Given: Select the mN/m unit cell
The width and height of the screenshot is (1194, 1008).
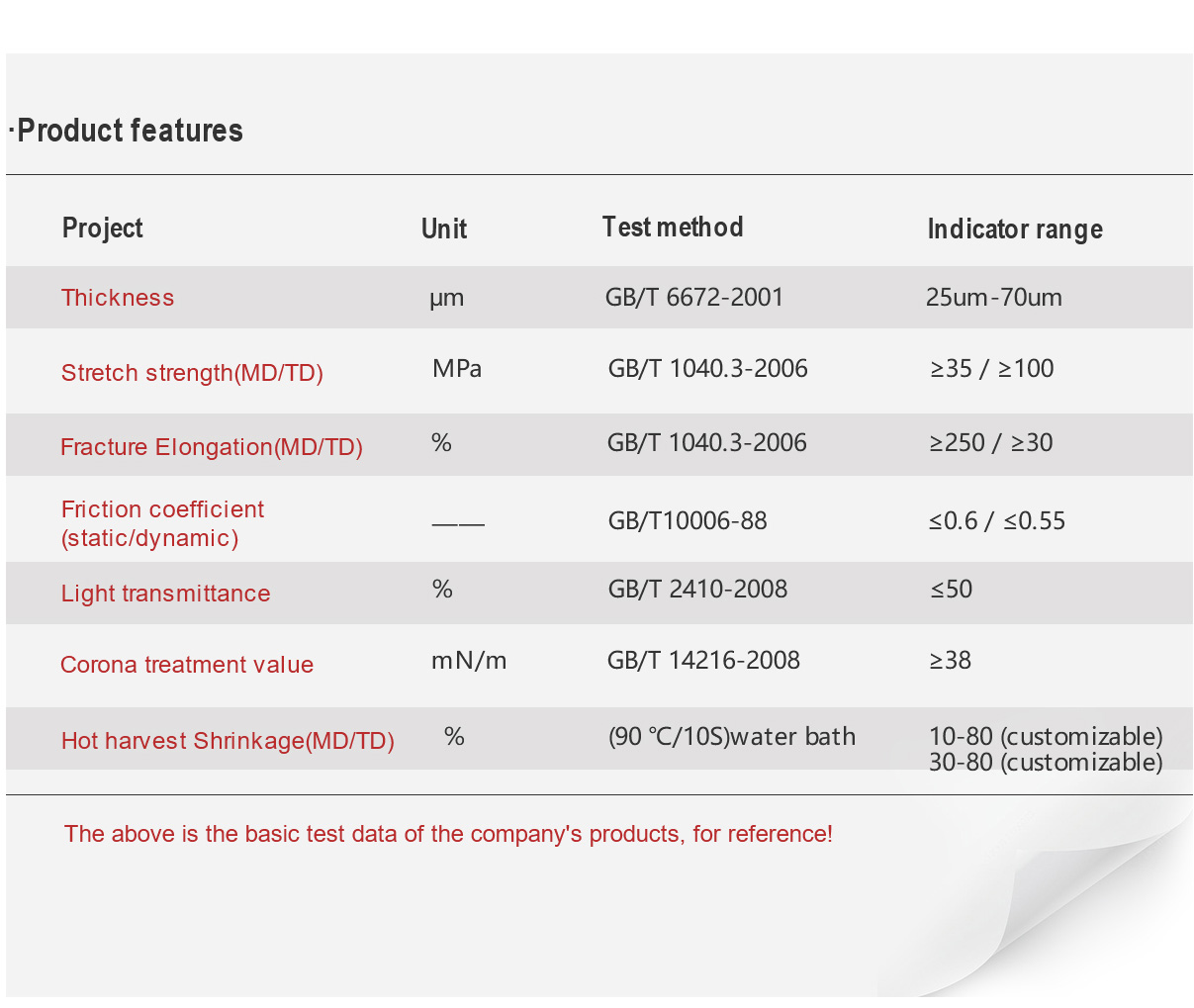Looking at the screenshot, I should (469, 660).
